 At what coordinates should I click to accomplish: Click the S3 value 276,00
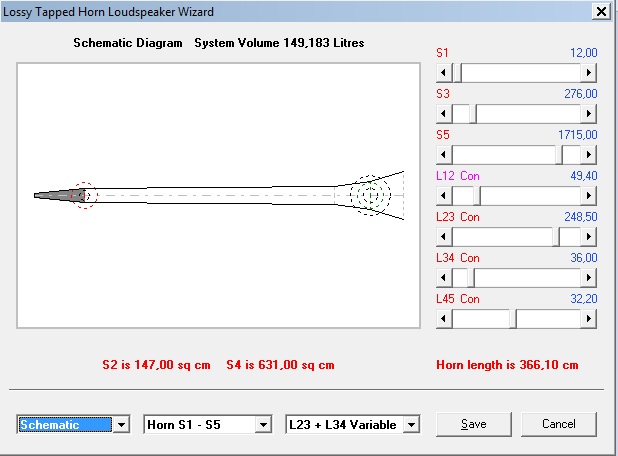[581, 94]
